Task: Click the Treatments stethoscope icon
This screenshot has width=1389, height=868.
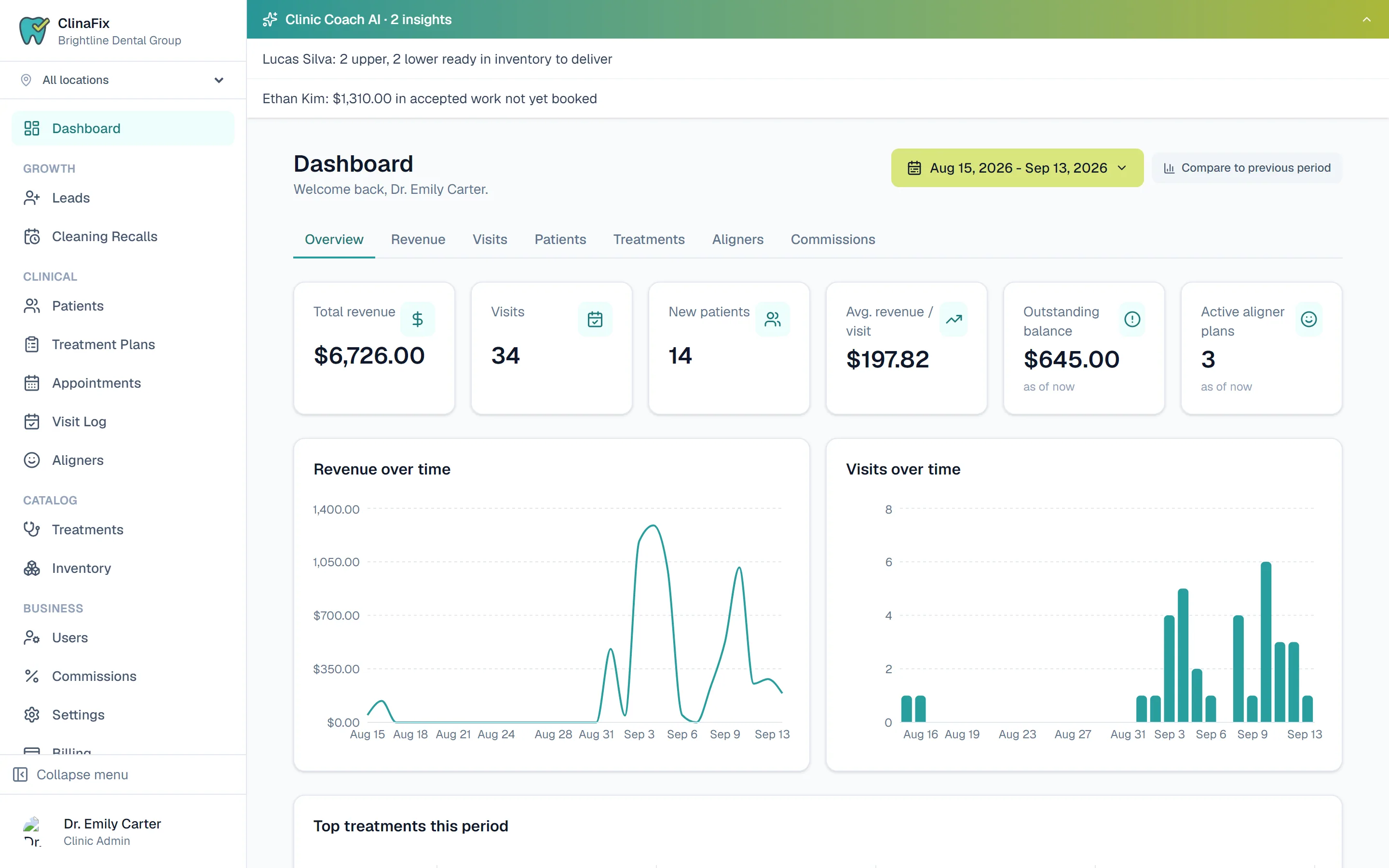Action: coord(31,529)
